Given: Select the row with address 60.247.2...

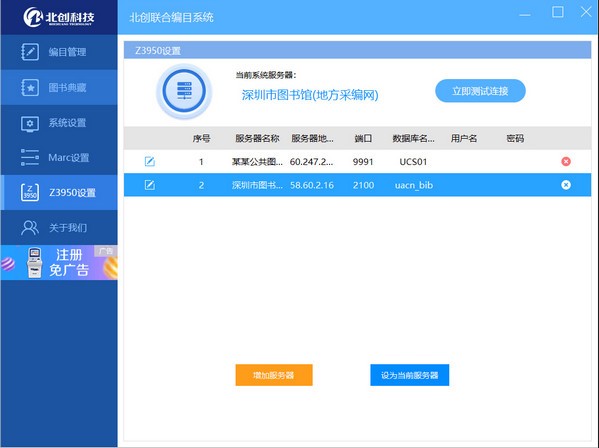Looking at the screenshot, I should (x=357, y=162).
